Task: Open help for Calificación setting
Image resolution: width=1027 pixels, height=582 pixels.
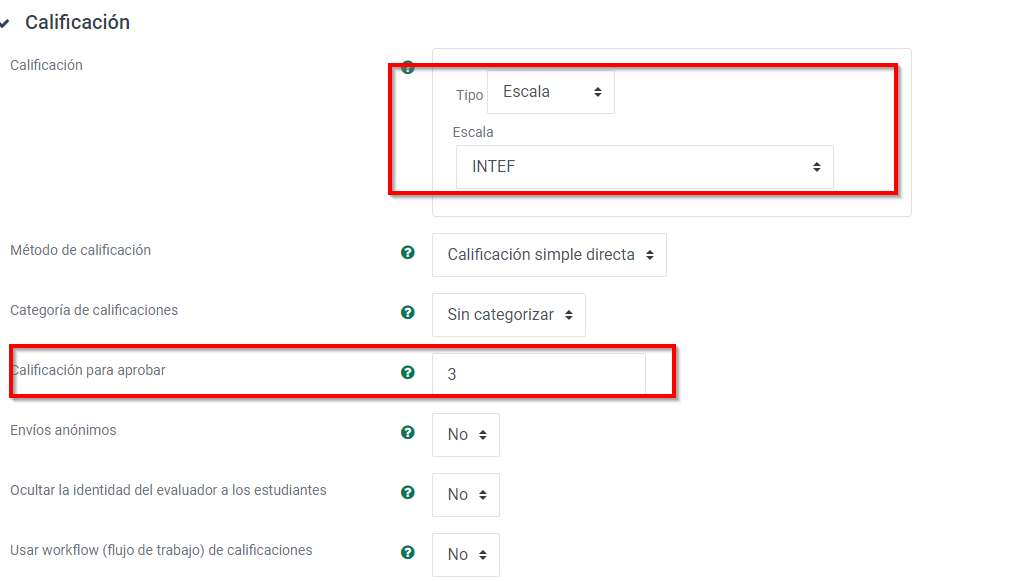Action: pos(407,67)
